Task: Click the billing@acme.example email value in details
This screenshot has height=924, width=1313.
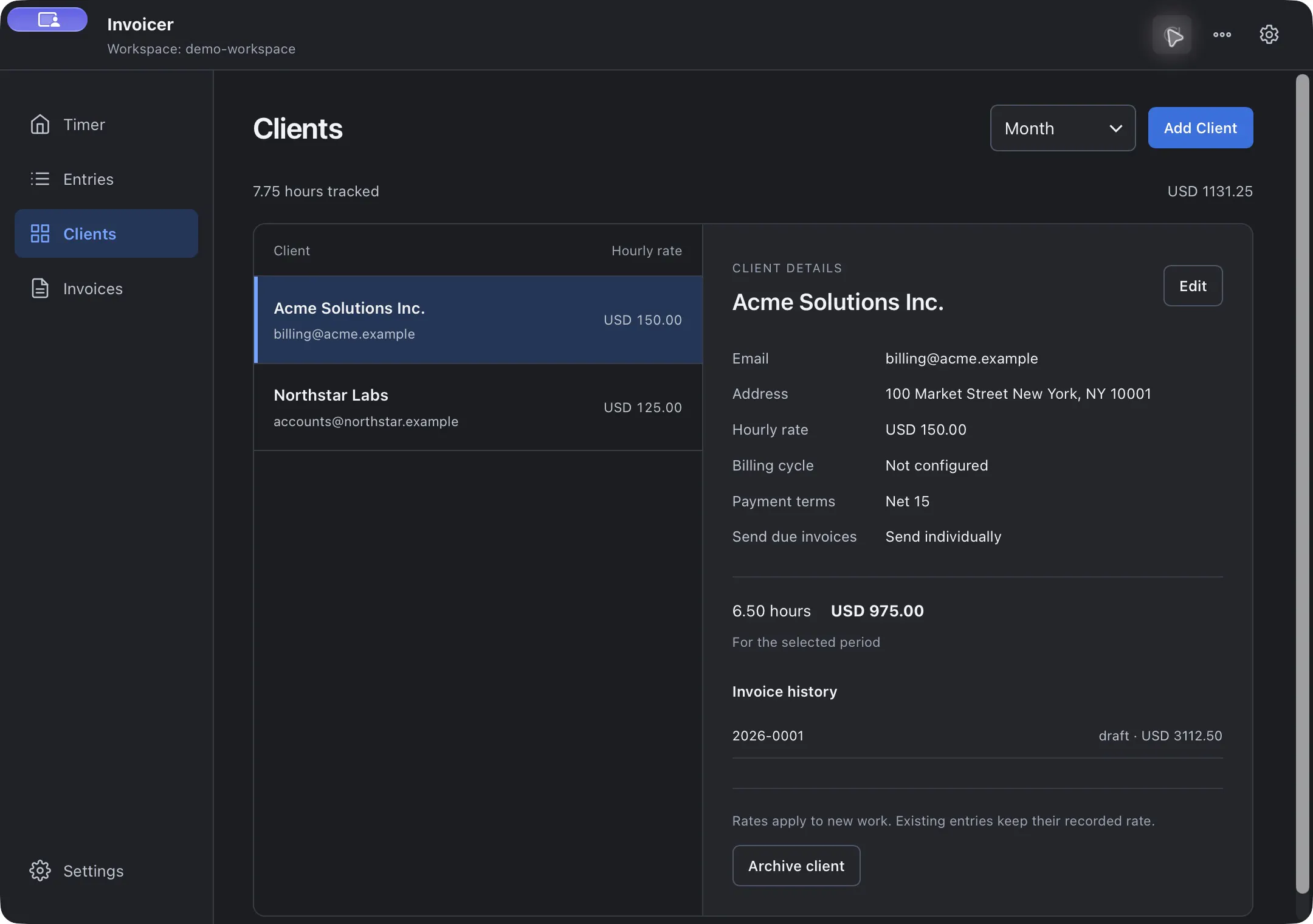Action: point(962,359)
